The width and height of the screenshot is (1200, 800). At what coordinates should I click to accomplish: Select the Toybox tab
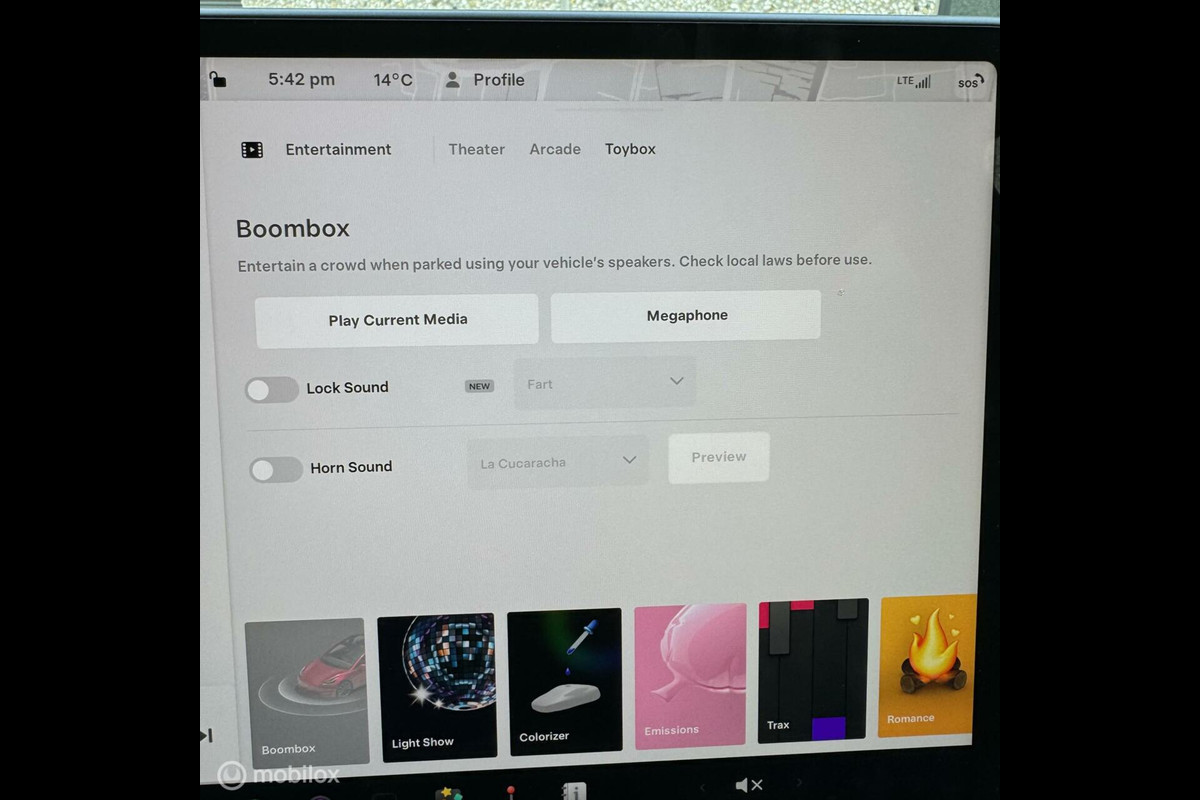pyautogui.click(x=630, y=149)
